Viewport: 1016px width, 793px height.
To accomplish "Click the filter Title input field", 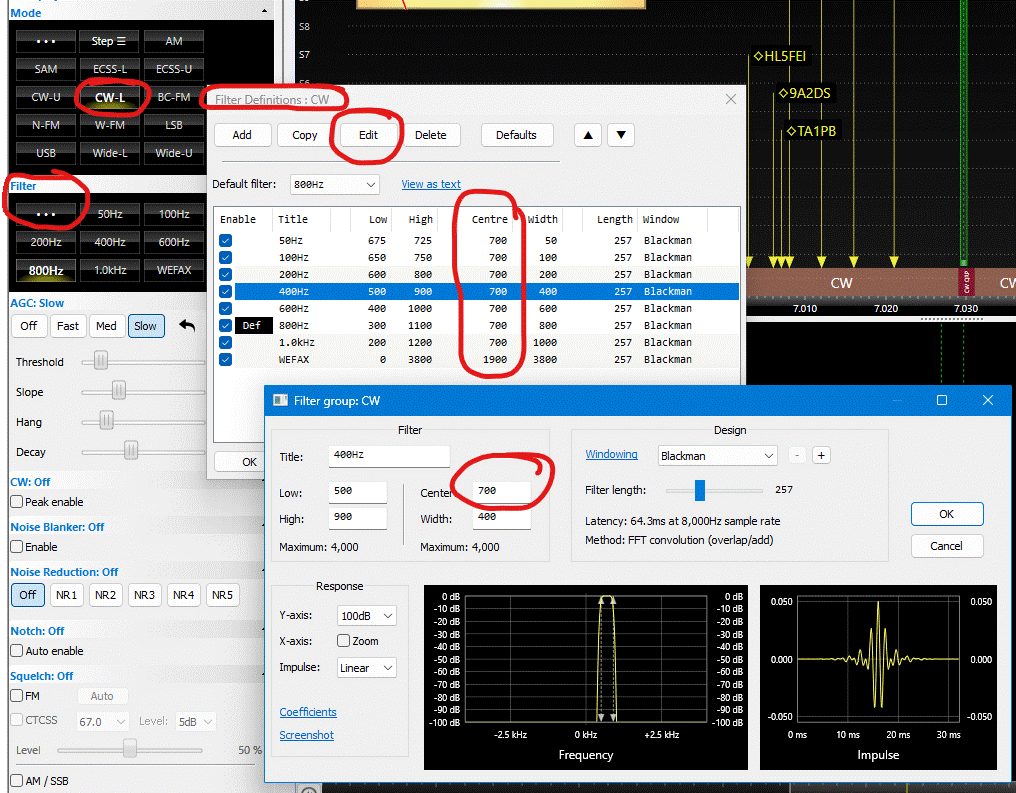I will (389, 457).
